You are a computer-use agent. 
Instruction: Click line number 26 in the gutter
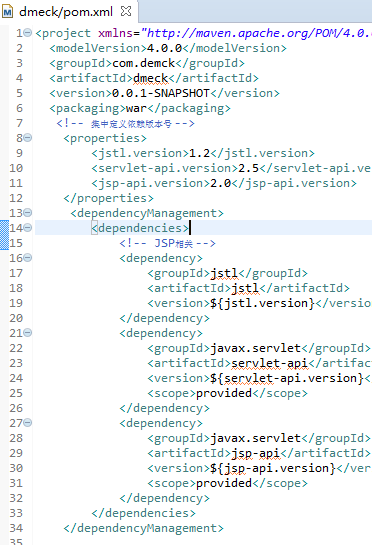[x=16, y=408]
